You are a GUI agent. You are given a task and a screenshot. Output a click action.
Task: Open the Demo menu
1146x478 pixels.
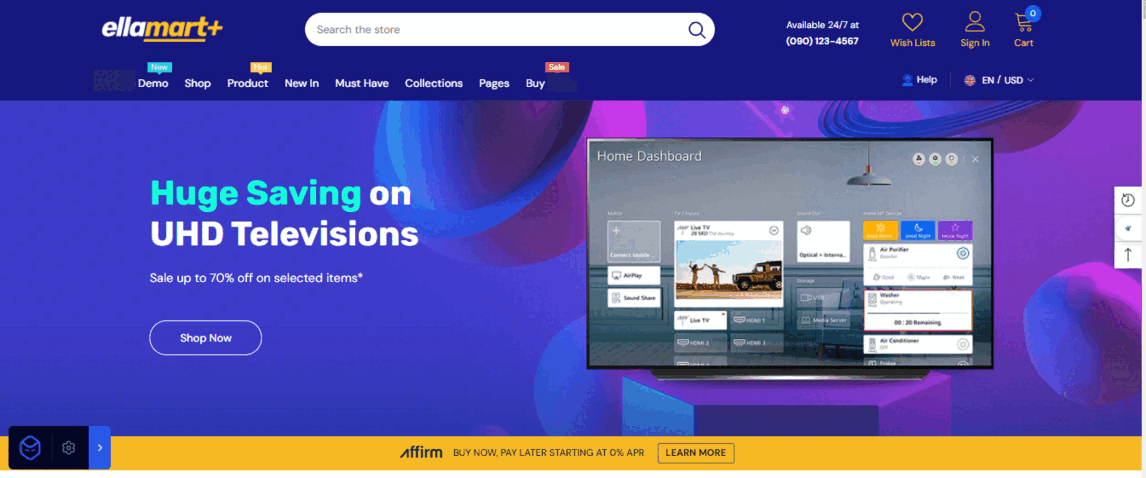[153, 83]
